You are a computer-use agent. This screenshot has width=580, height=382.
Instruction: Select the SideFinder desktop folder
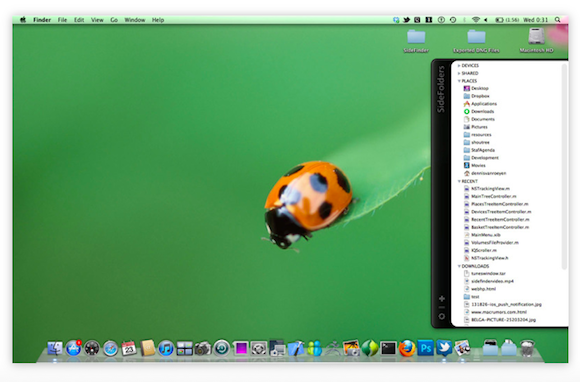click(x=416, y=41)
